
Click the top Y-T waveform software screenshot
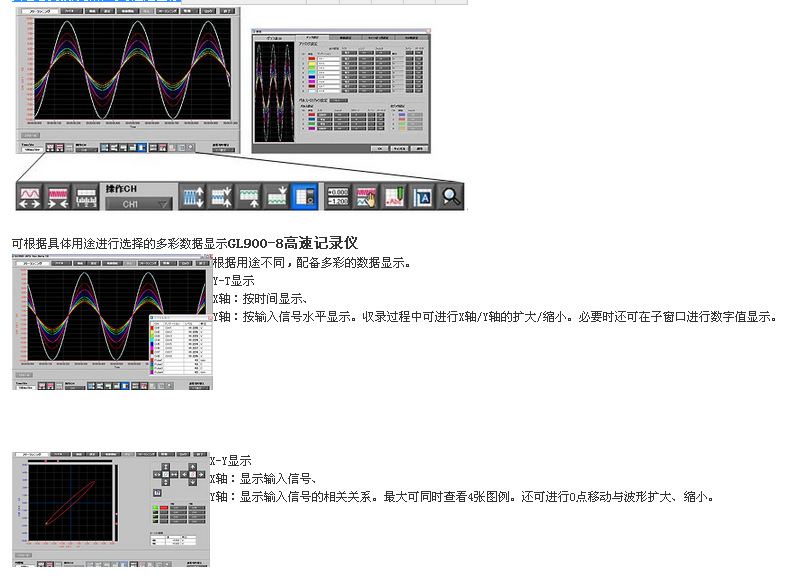(128, 81)
